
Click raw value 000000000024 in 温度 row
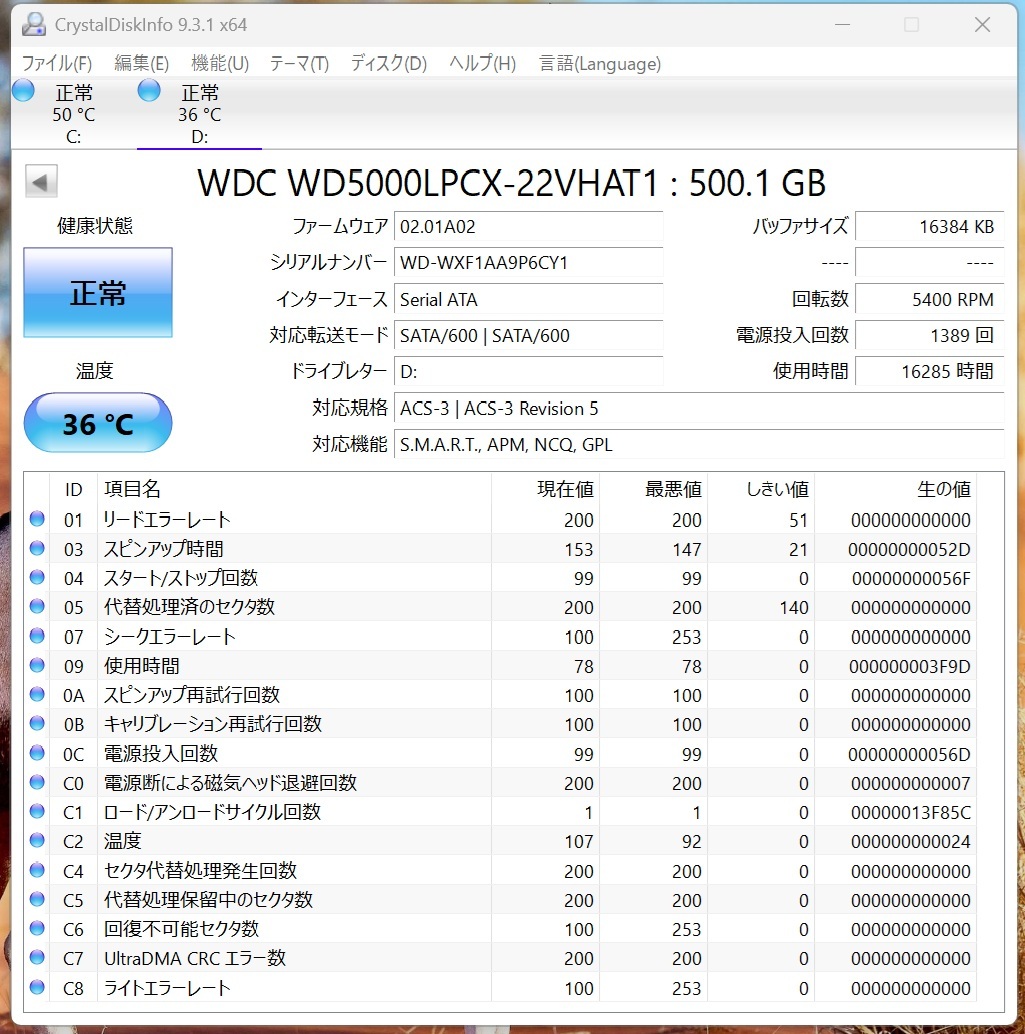(x=910, y=841)
